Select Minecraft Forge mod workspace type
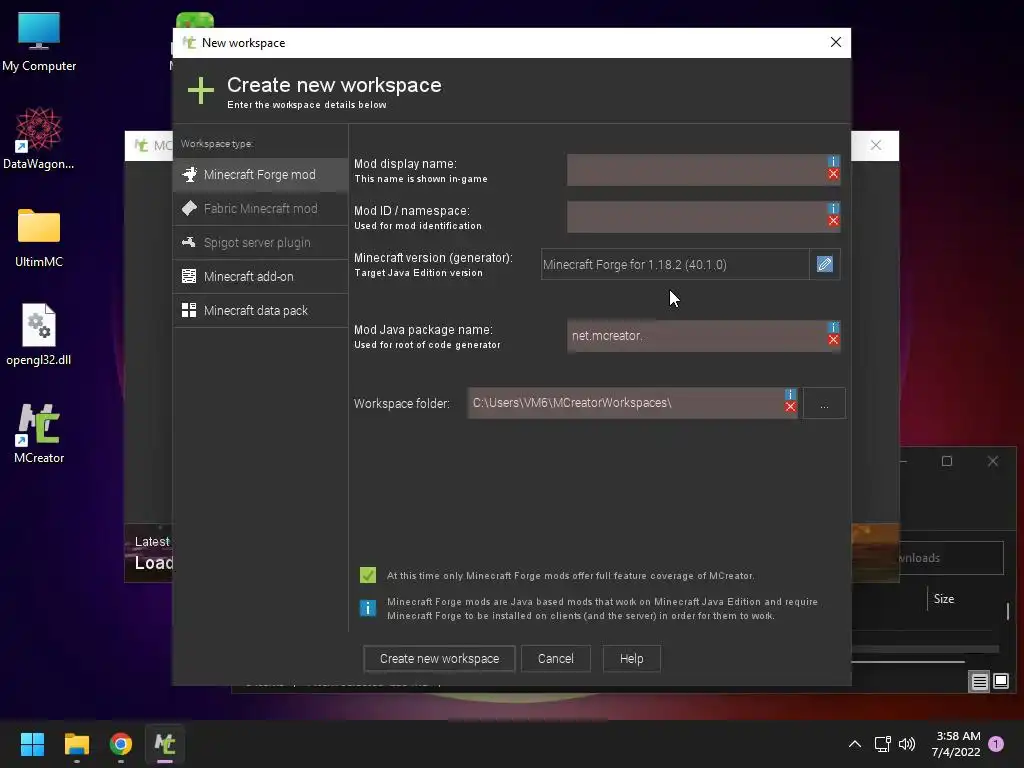 tap(260, 174)
